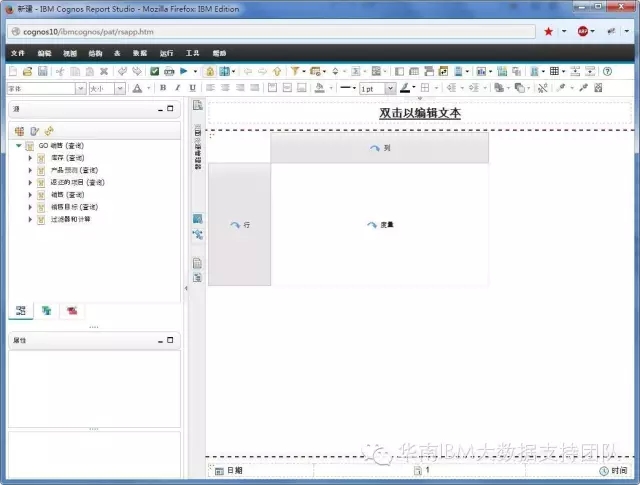Toggle Underline formatting
The height and width of the screenshot is (485, 640).
[x=192, y=88]
